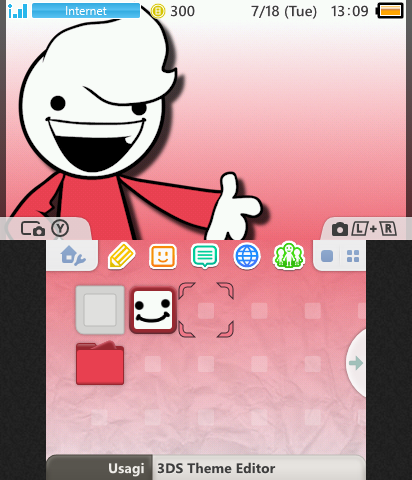Open Notifications speech bubble icon
This screenshot has width=412, height=480.
click(205, 256)
